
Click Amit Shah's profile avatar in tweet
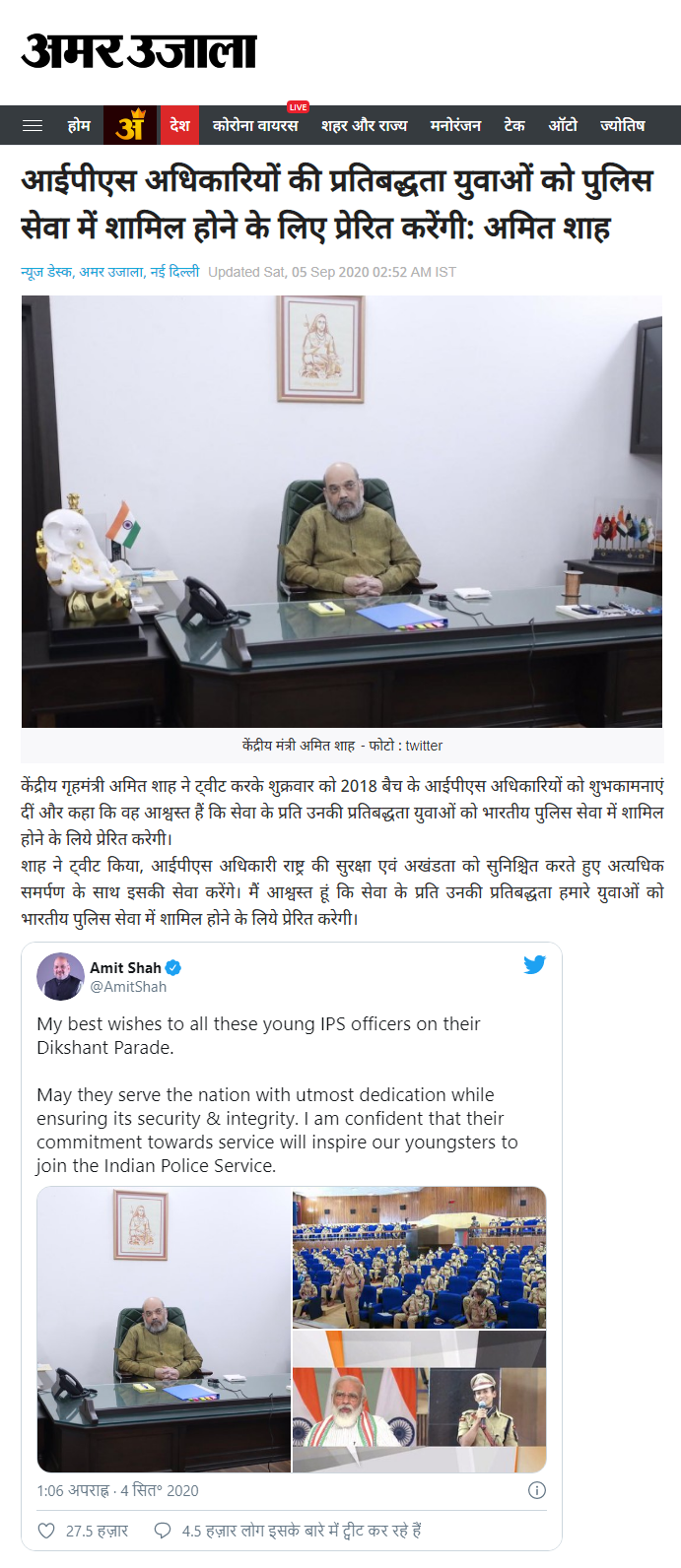click(60, 976)
